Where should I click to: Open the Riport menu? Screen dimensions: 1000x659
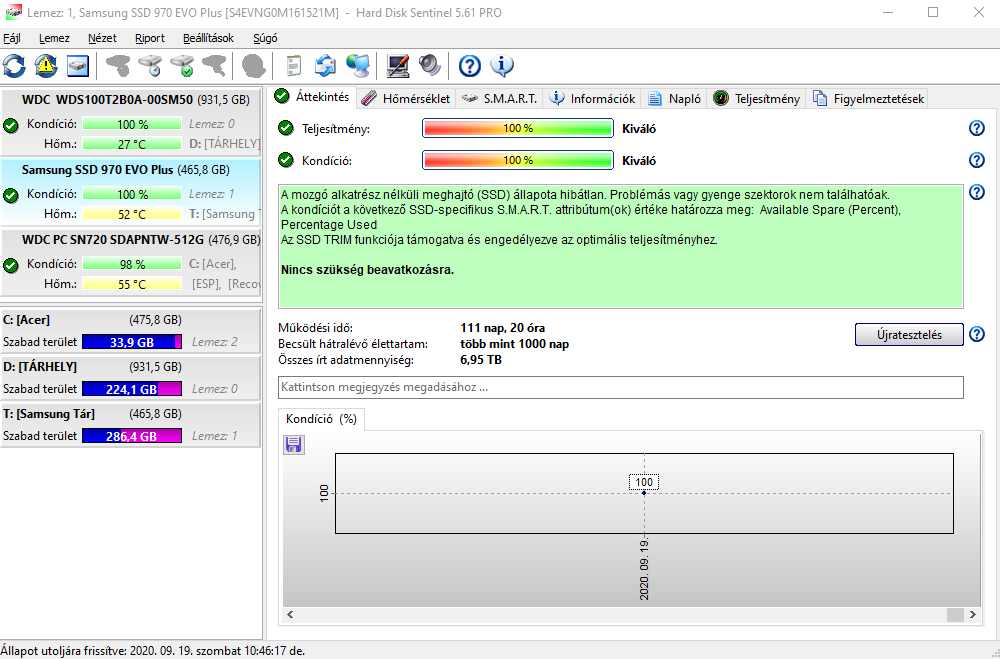pos(150,38)
